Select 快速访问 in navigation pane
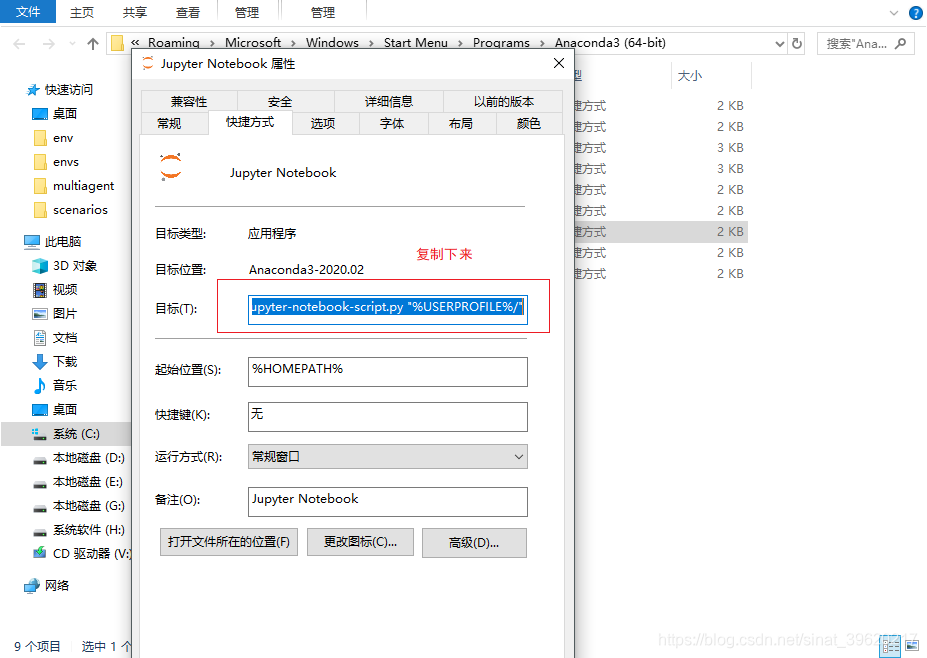This screenshot has height=658, width=927. pos(61,90)
